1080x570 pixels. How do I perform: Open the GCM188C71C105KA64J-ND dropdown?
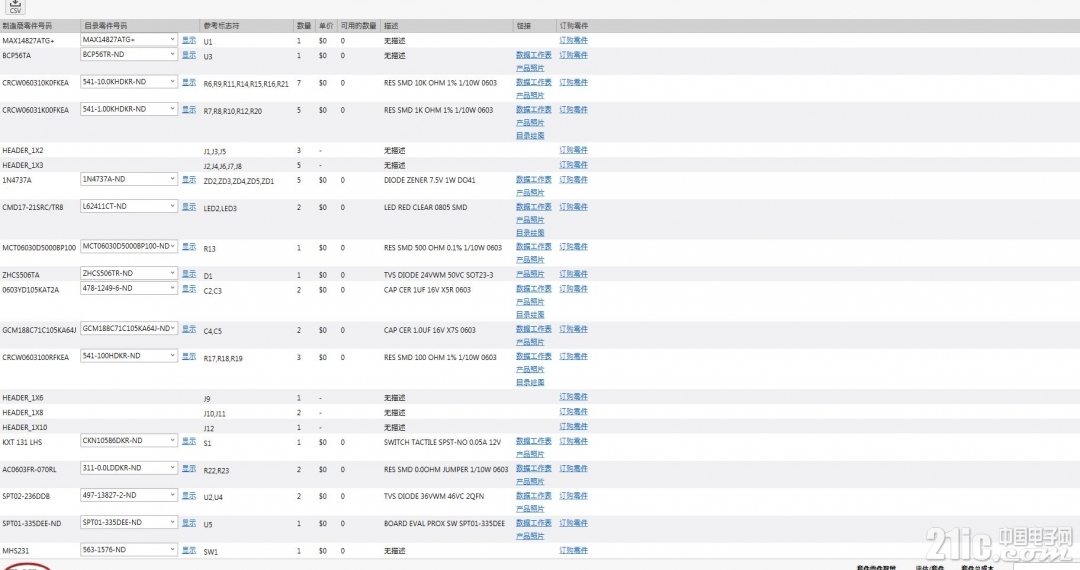(x=129, y=329)
